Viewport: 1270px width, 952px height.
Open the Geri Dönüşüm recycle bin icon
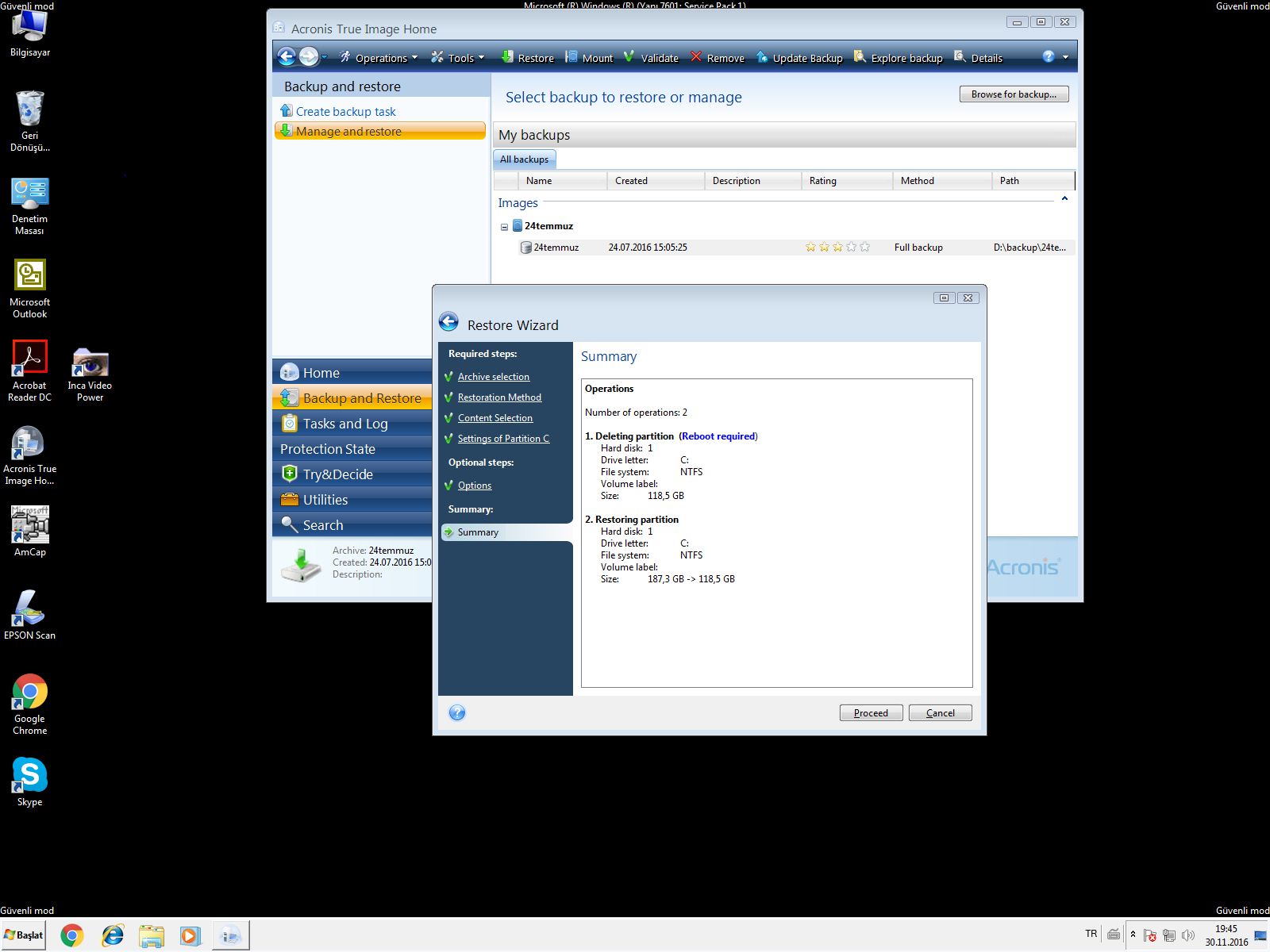point(30,121)
